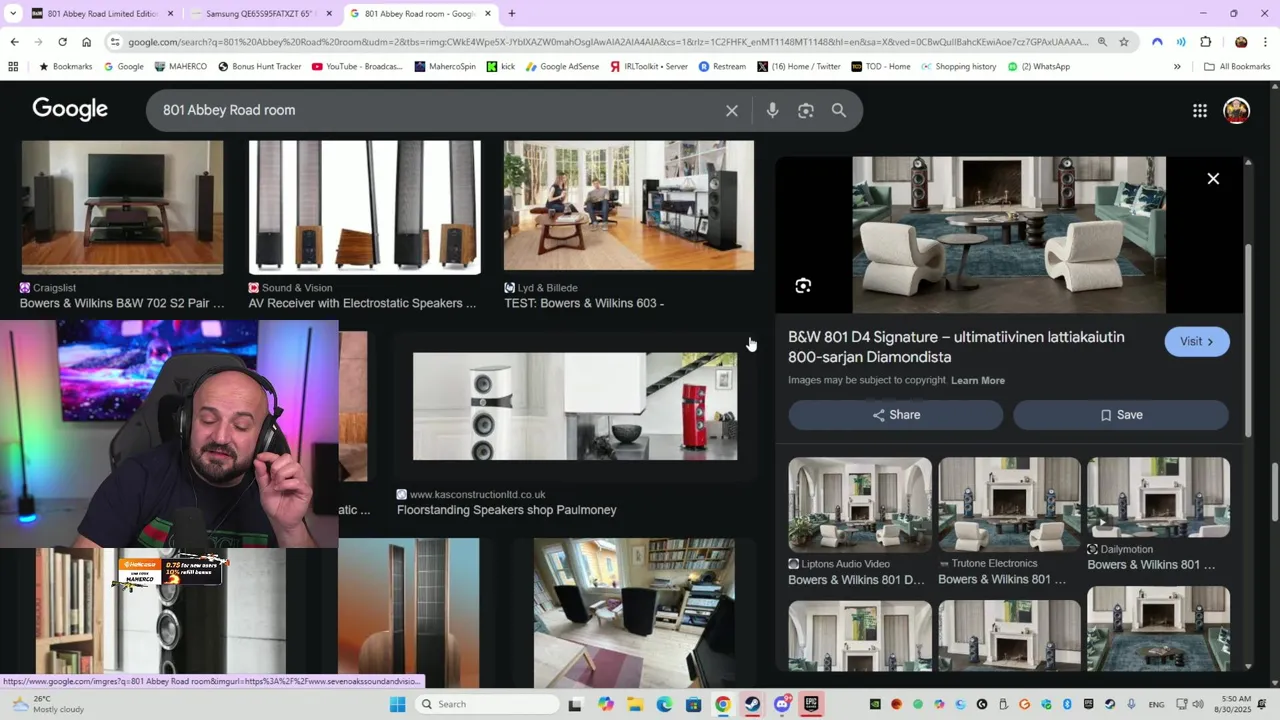Open the Learn More copyright link
1280x720 pixels.
pos(978,381)
